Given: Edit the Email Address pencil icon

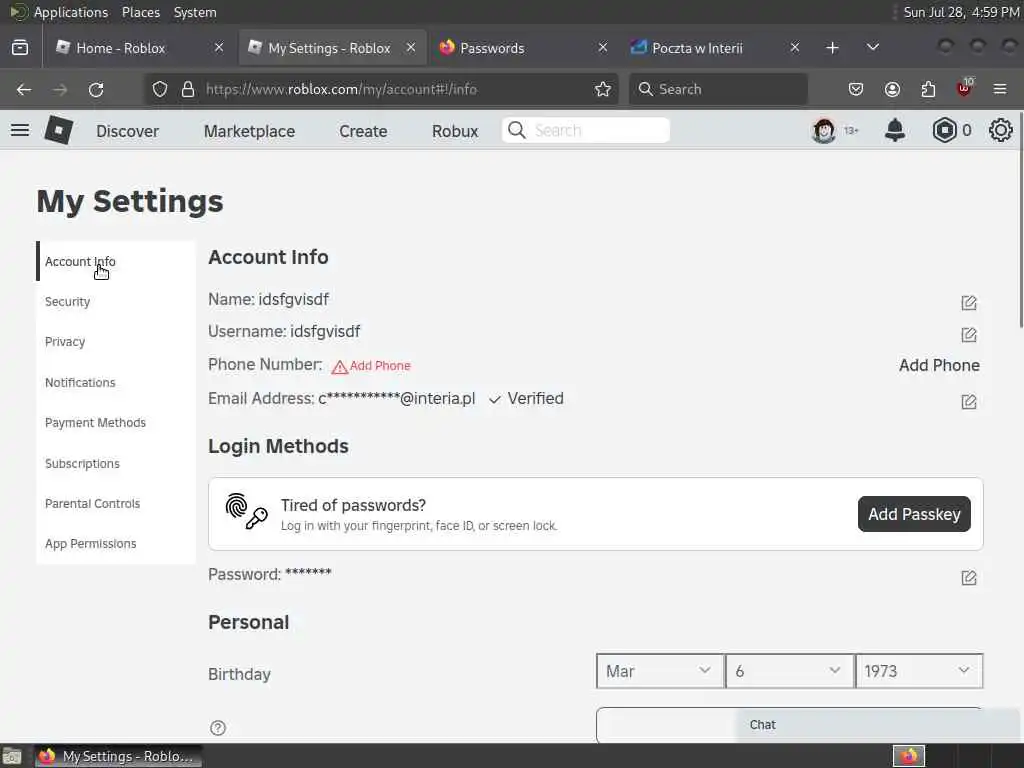Looking at the screenshot, I should tap(969, 402).
